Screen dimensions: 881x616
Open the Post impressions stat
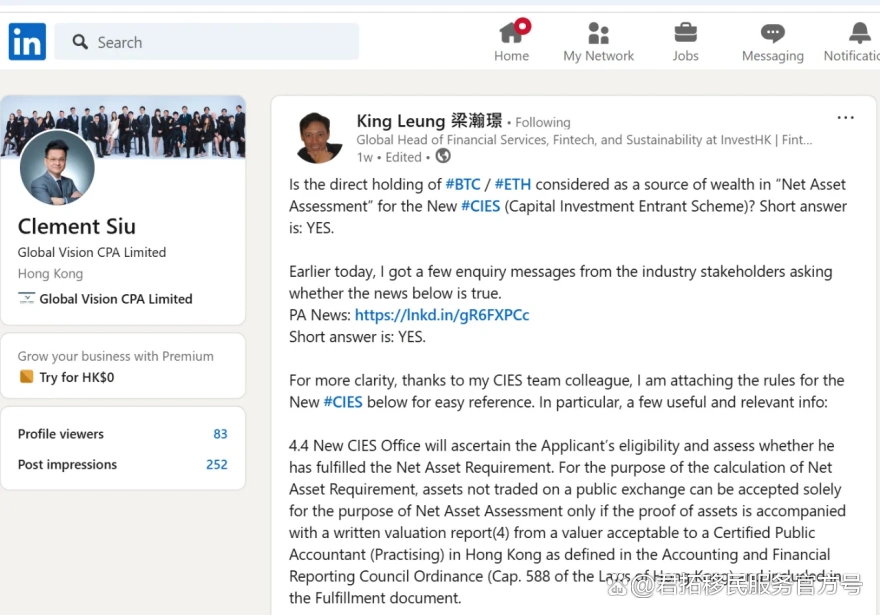tap(122, 464)
